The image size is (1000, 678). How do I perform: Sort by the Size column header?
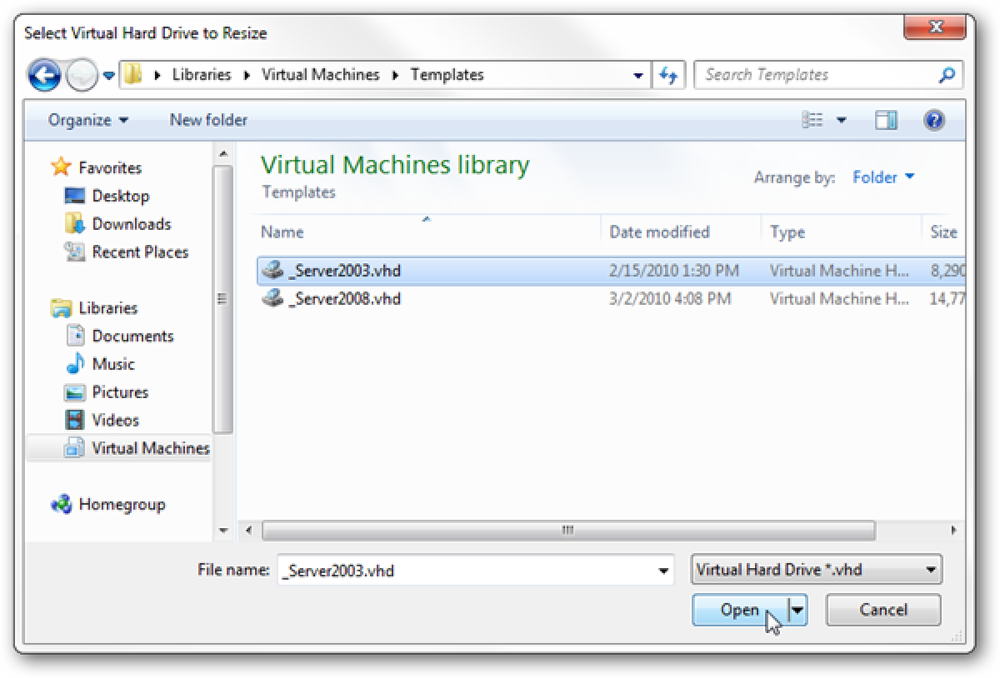pos(944,232)
